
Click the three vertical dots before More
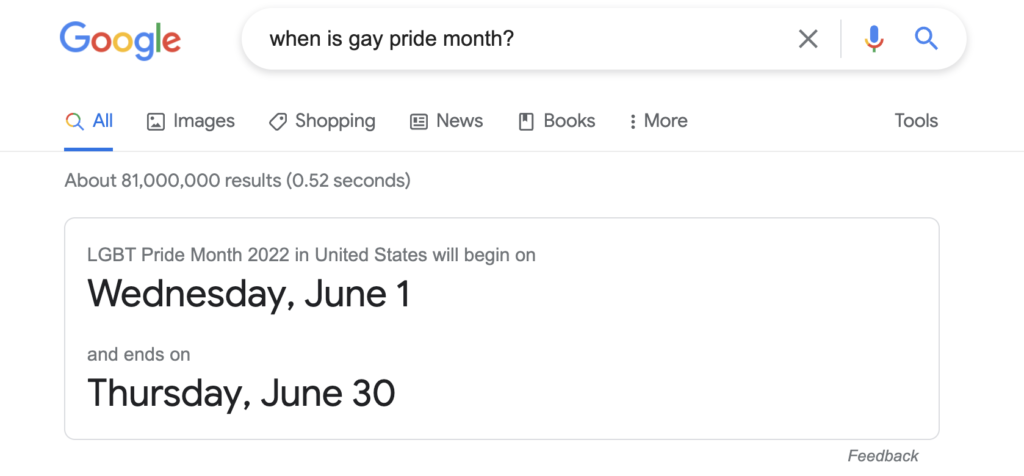(x=632, y=122)
